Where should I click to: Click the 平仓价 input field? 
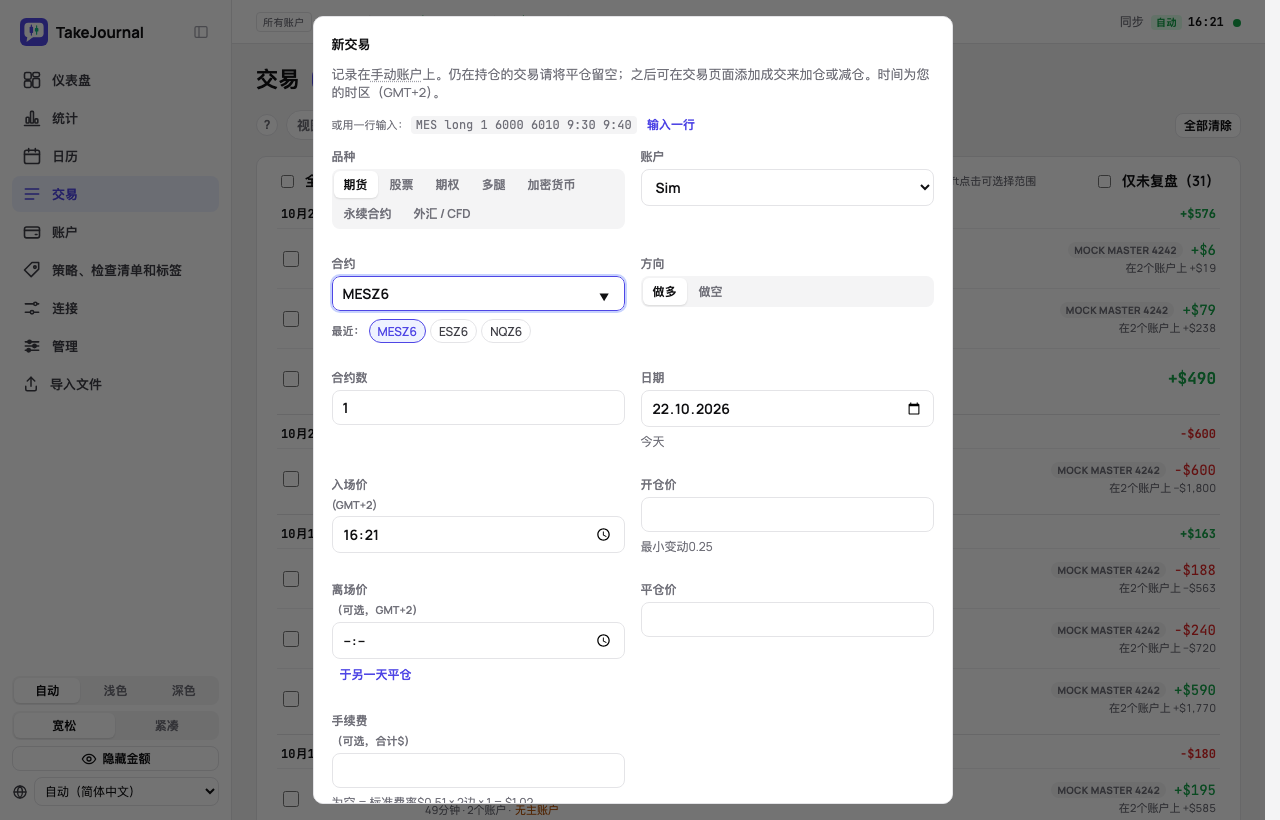point(787,620)
